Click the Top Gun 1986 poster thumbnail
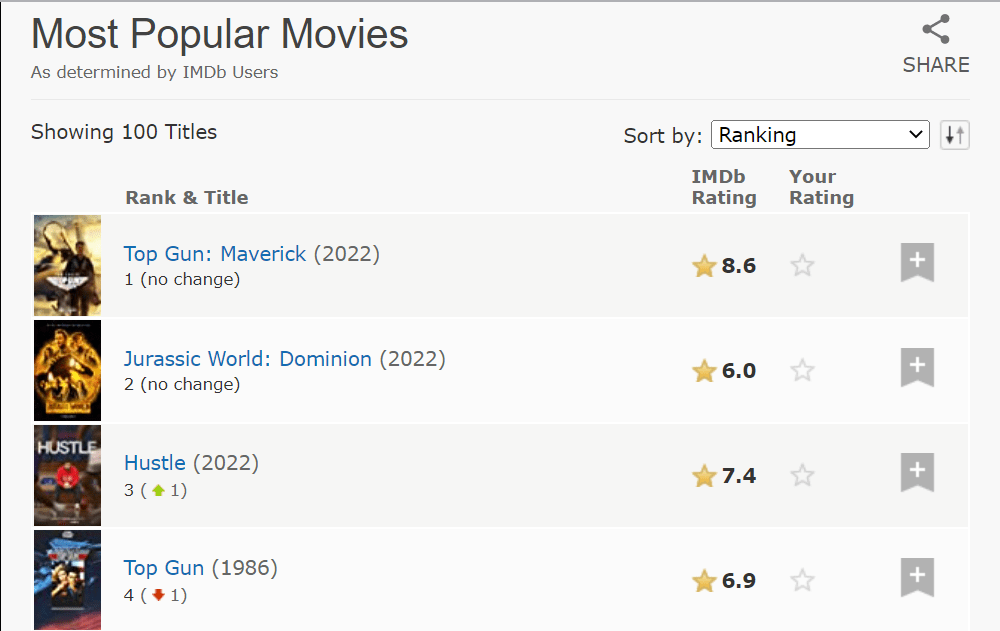 pos(68,580)
